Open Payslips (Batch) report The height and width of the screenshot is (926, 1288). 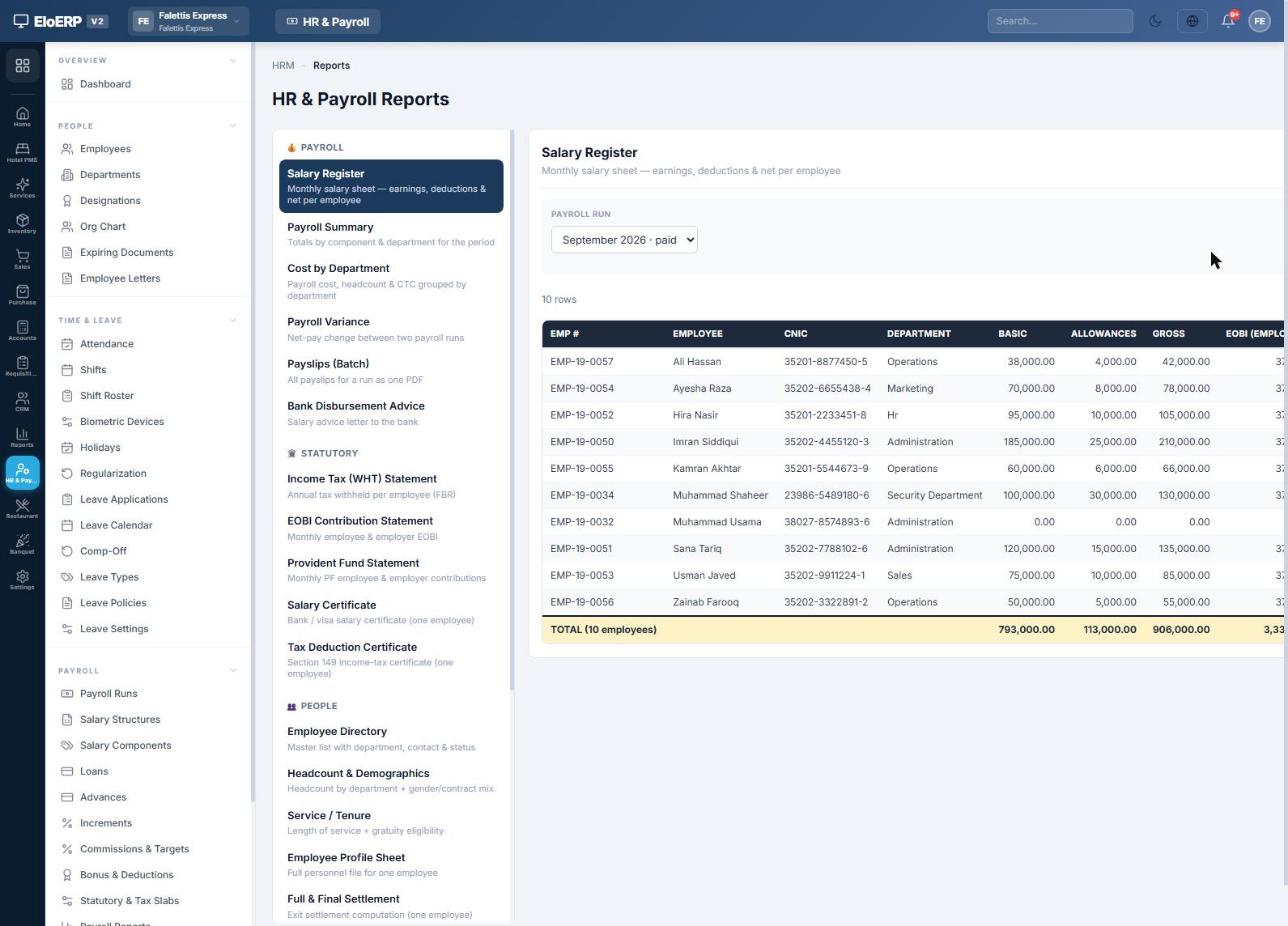coord(390,371)
